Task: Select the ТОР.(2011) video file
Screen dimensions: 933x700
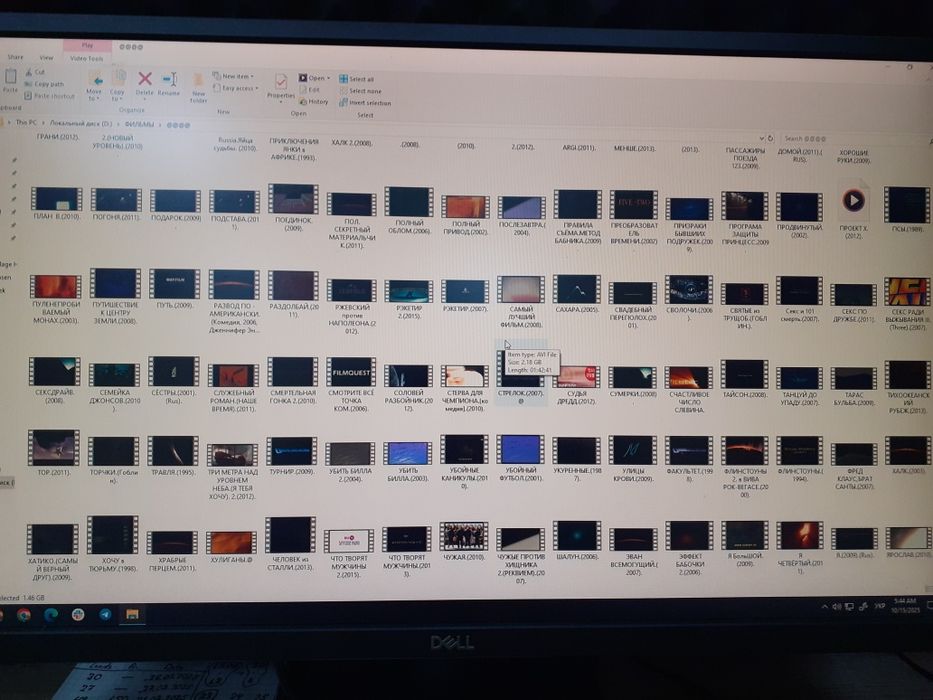Action: pos(54,452)
